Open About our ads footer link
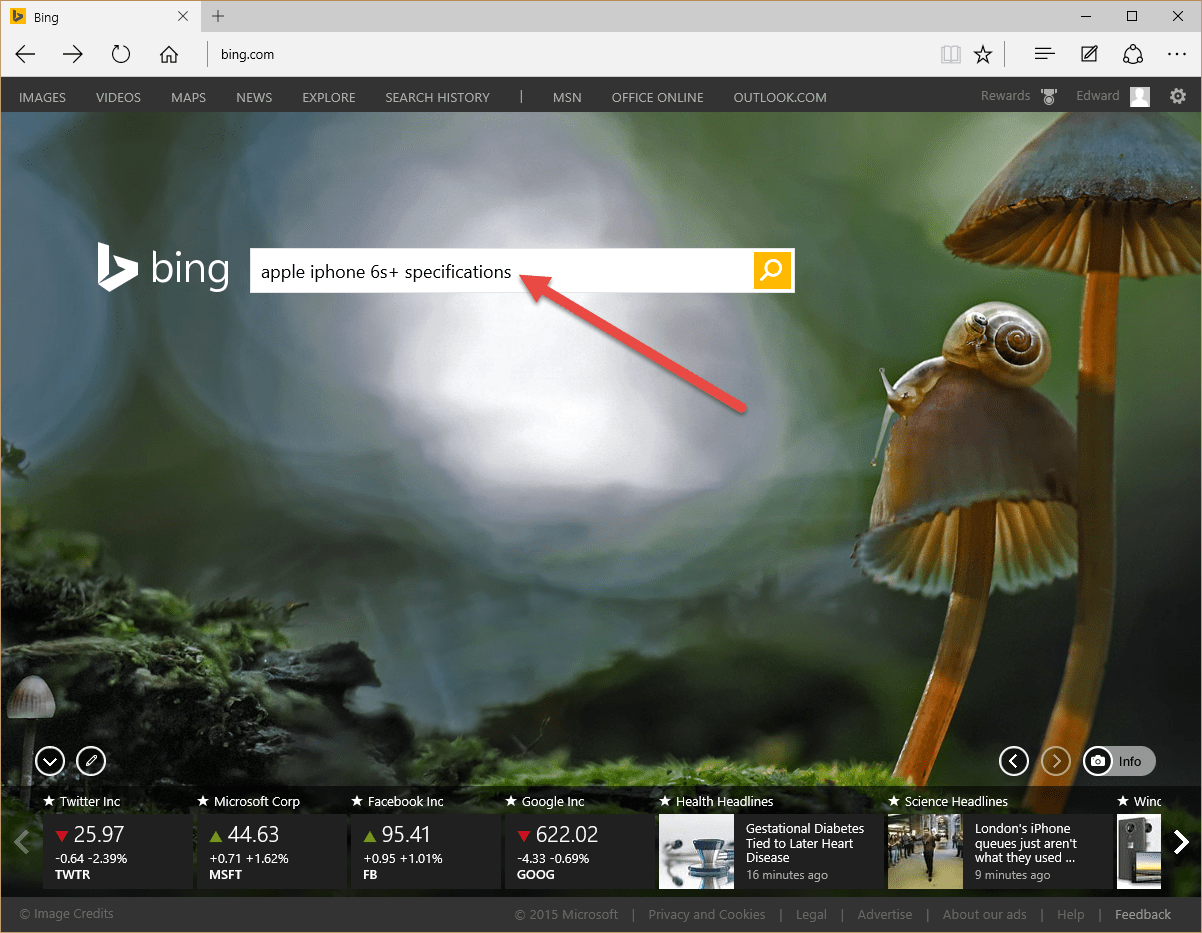Screen dimensions: 1202x933 coord(985,914)
